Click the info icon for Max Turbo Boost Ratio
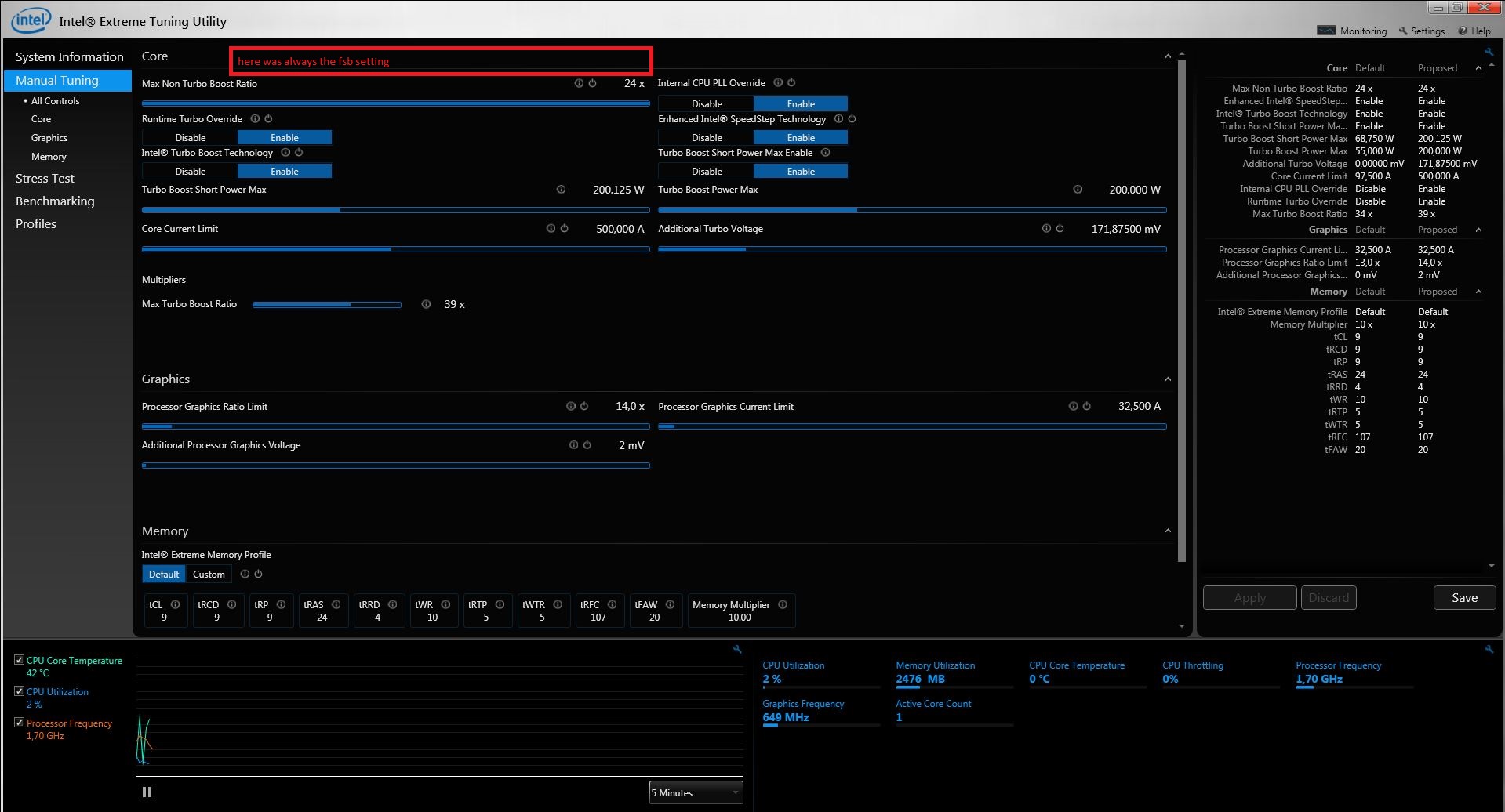This screenshot has width=1505, height=812. click(x=426, y=304)
